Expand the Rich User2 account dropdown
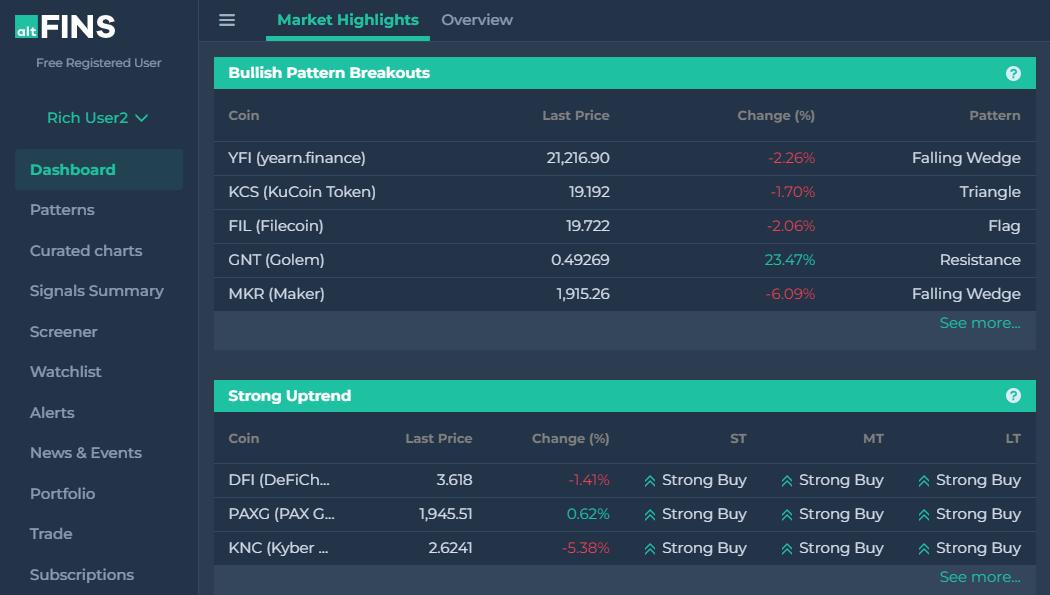Viewport: 1050px width, 595px height. click(98, 118)
